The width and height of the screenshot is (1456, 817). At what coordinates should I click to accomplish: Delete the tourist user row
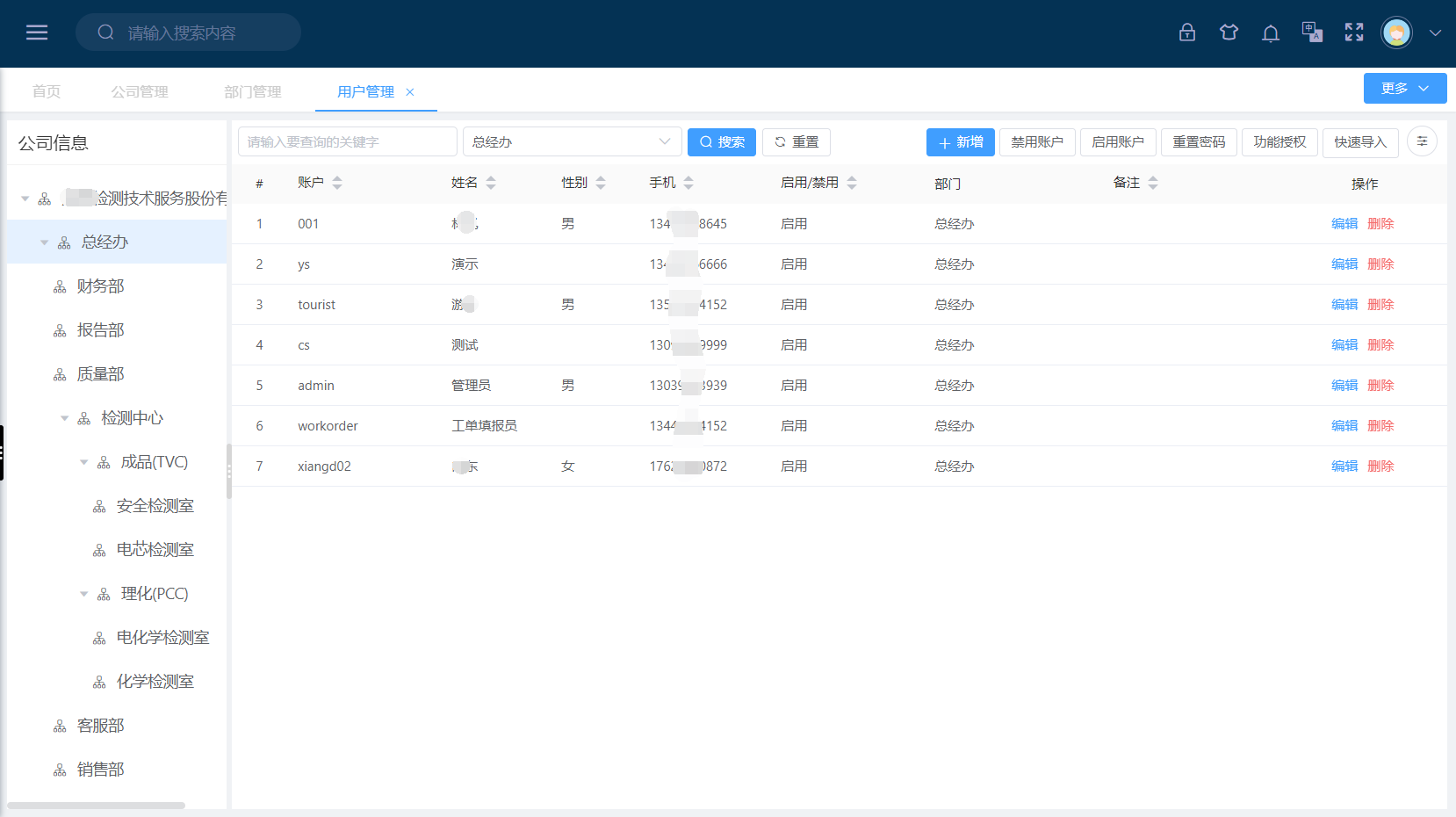click(1380, 304)
